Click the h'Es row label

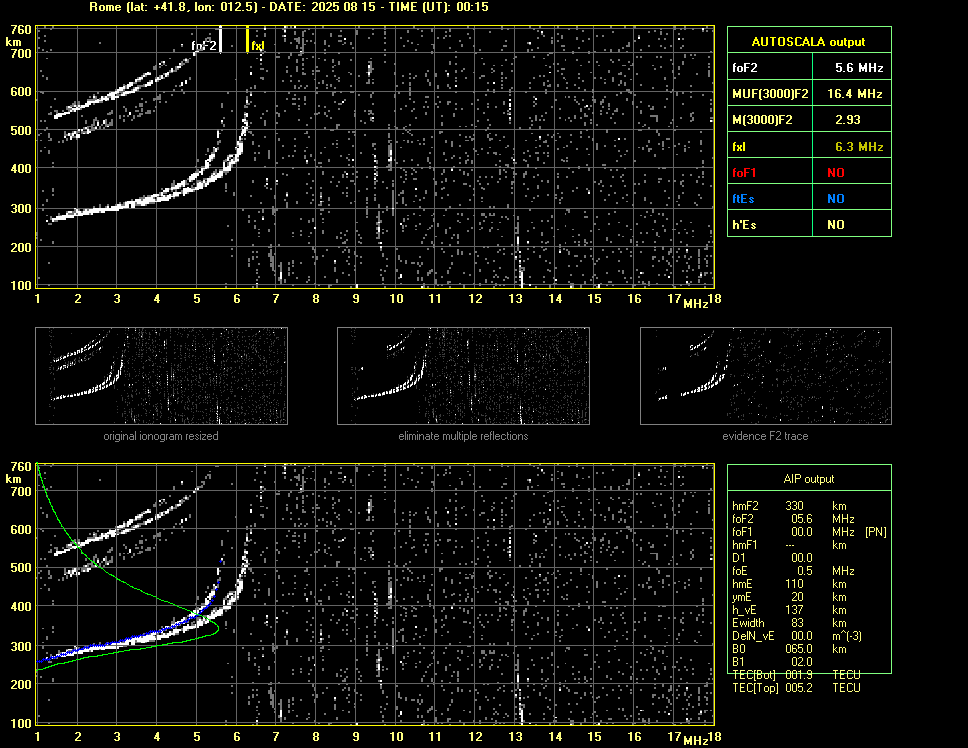(x=744, y=225)
